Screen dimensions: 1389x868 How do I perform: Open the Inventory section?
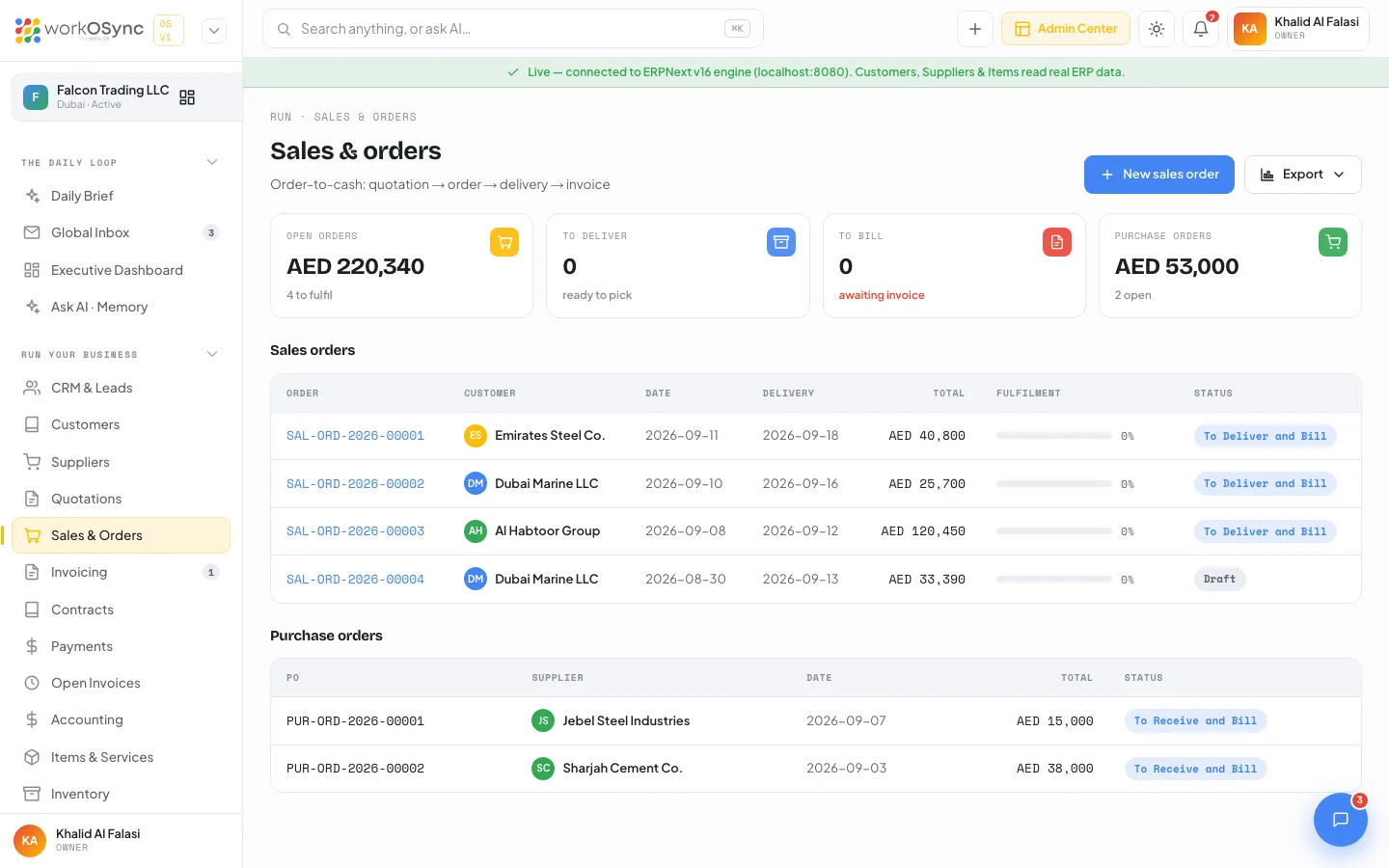[122, 794]
